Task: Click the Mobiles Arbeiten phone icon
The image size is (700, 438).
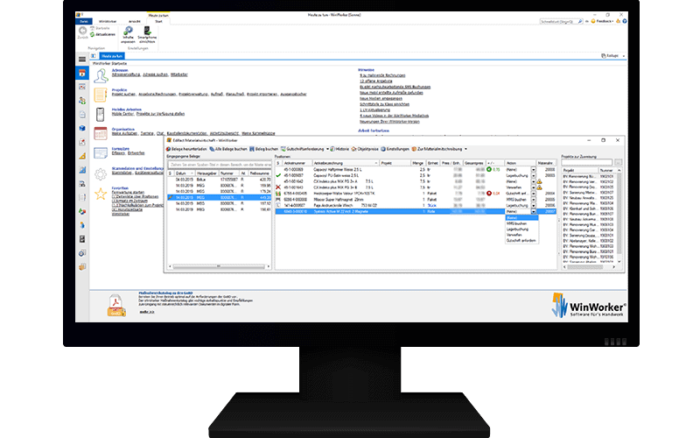Action: [100, 114]
